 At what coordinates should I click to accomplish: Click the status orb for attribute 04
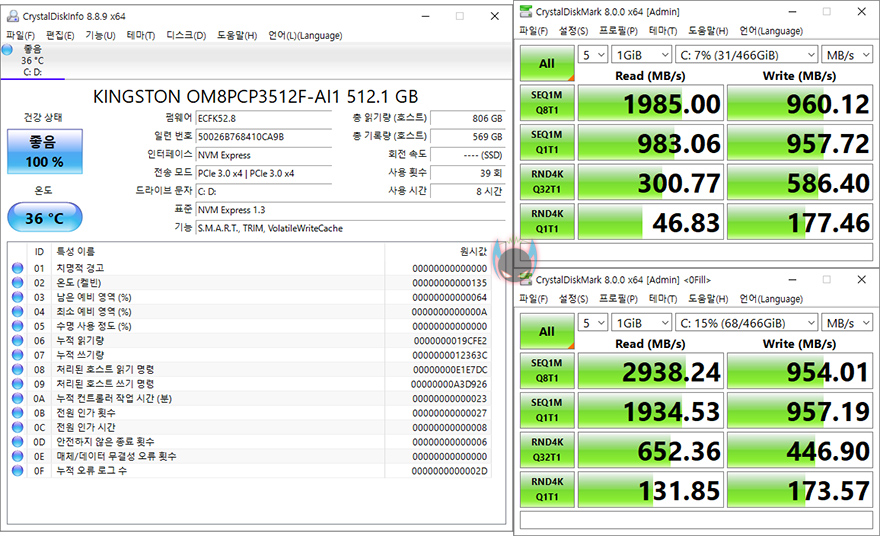17,311
